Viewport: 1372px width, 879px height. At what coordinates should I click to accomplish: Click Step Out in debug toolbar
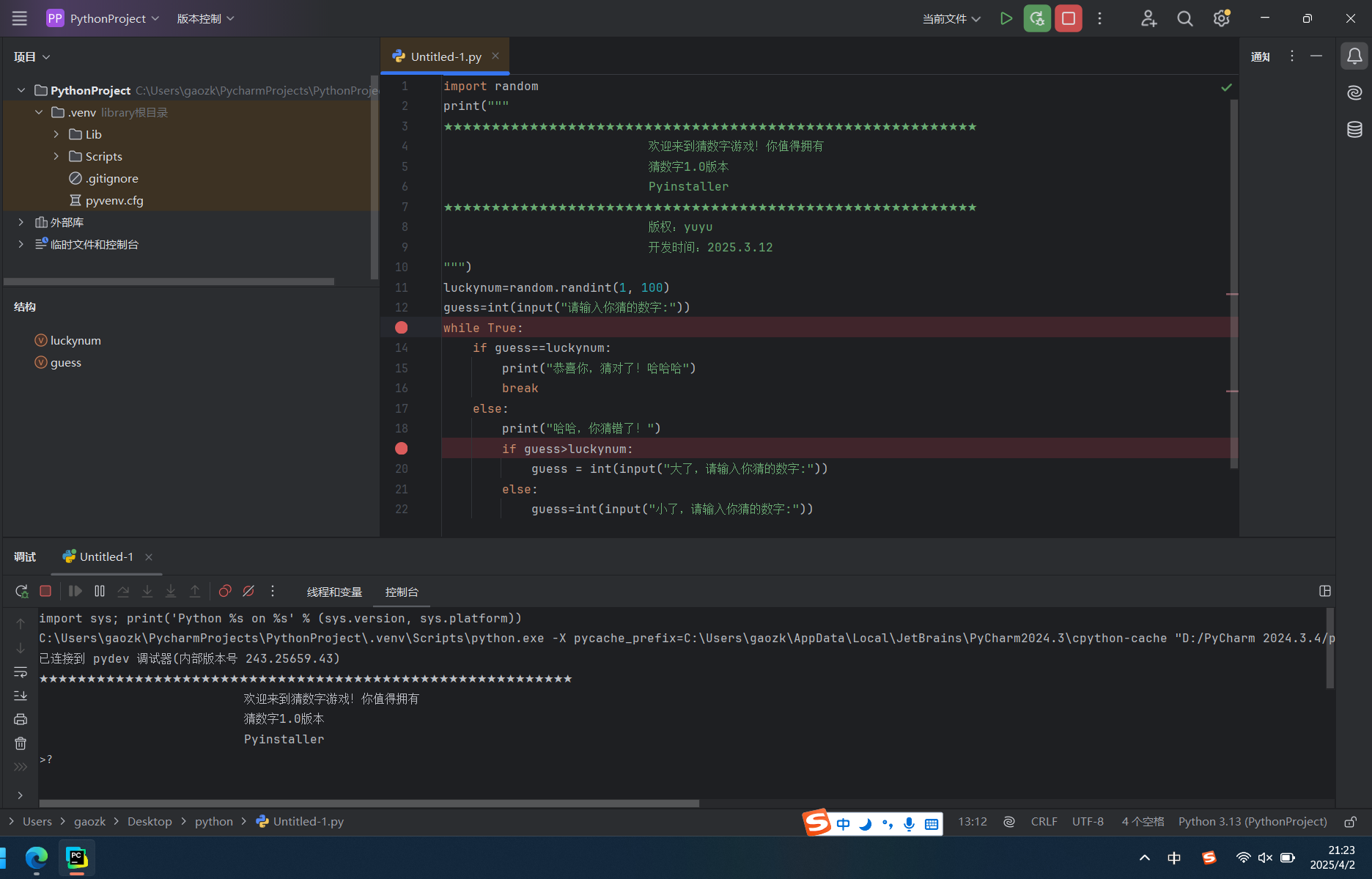[195, 591]
